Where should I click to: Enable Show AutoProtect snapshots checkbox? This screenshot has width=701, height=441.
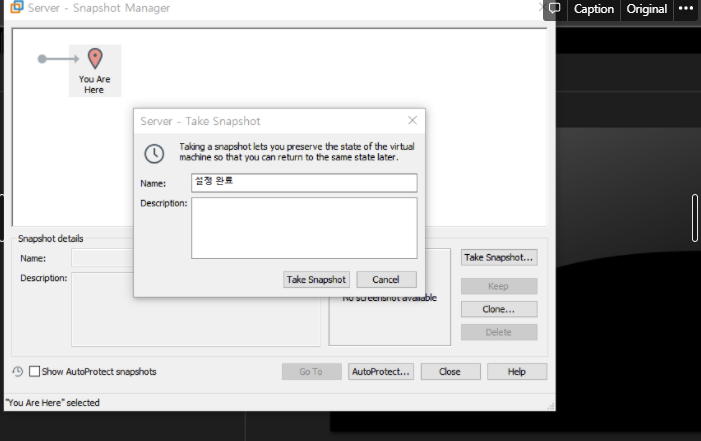pos(34,371)
